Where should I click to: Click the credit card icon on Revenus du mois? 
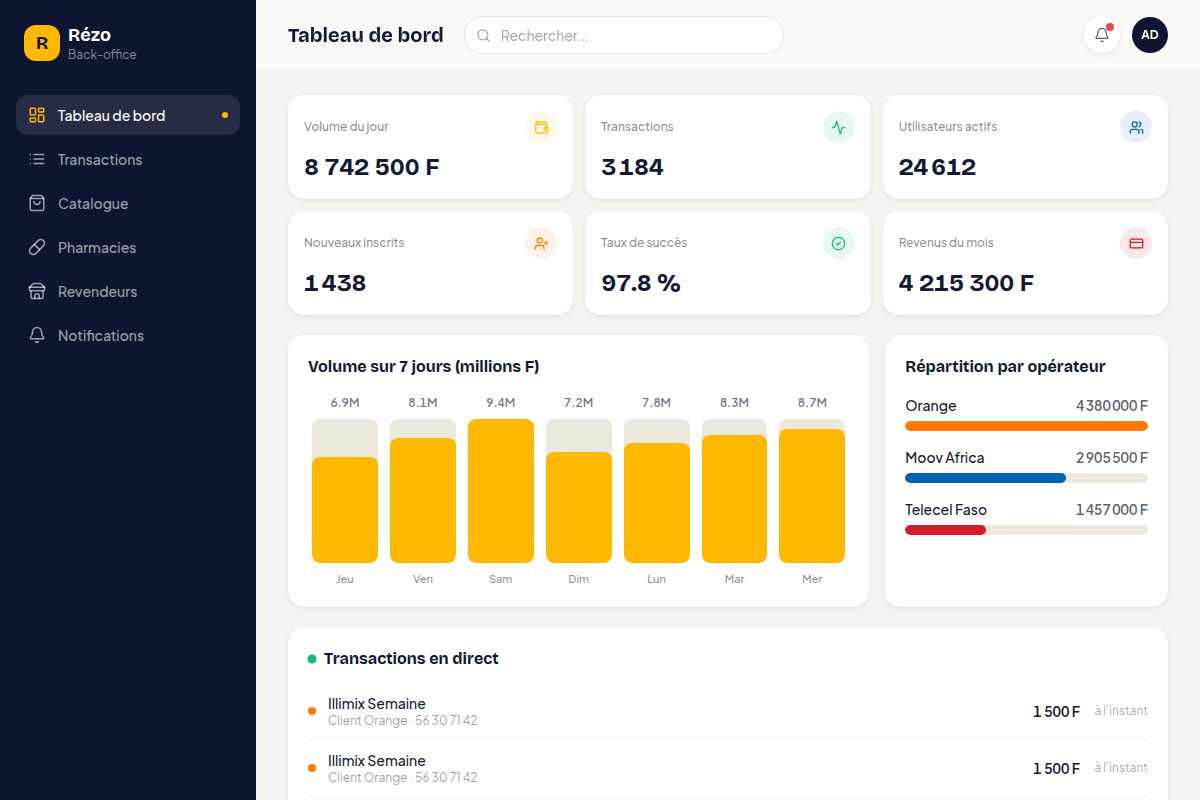(x=1136, y=243)
